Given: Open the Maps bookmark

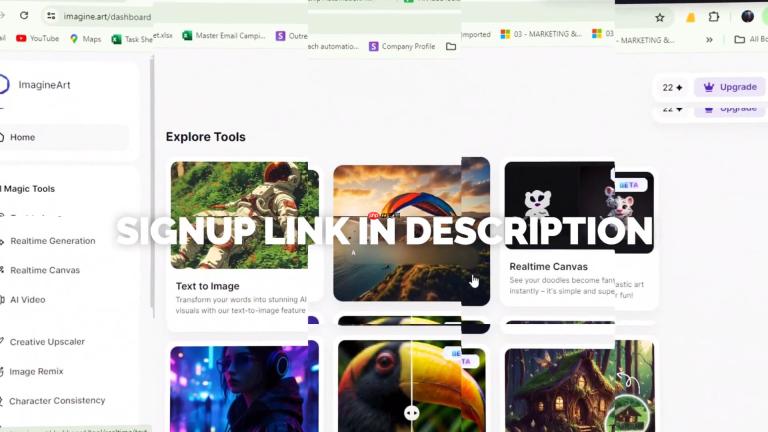Looking at the screenshot, I should pyautogui.click(x=85, y=39).
